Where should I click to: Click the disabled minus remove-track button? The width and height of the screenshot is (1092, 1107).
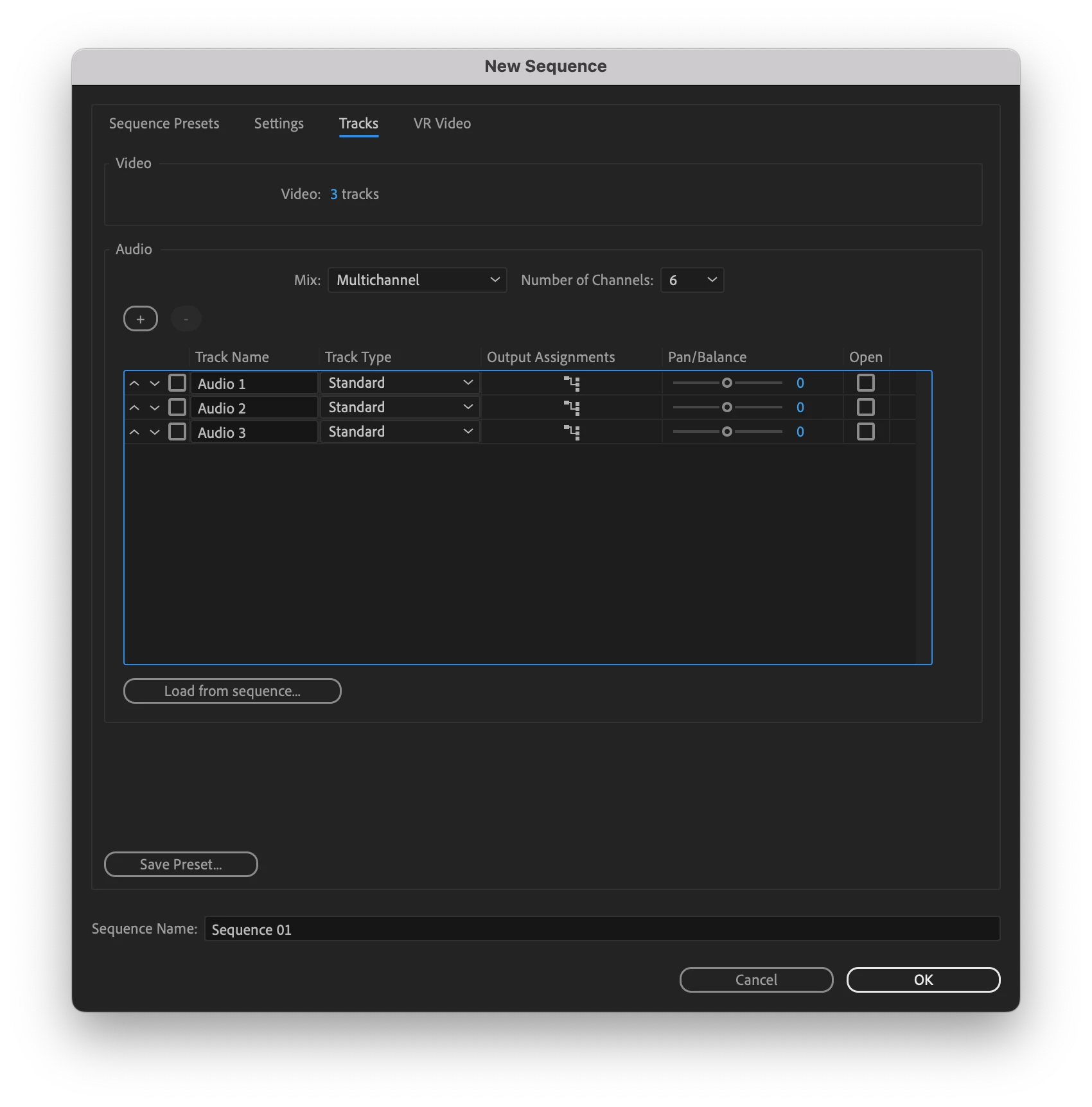186,318
